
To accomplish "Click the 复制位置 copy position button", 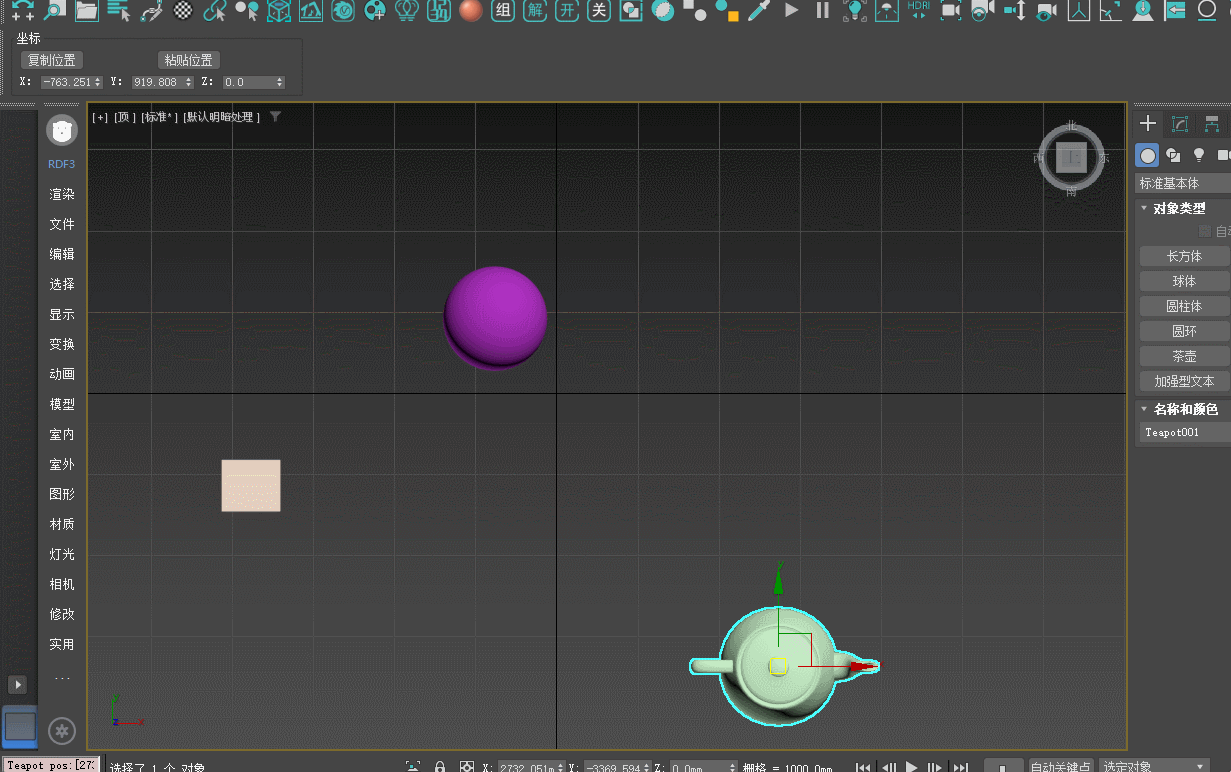I will 51,60.
